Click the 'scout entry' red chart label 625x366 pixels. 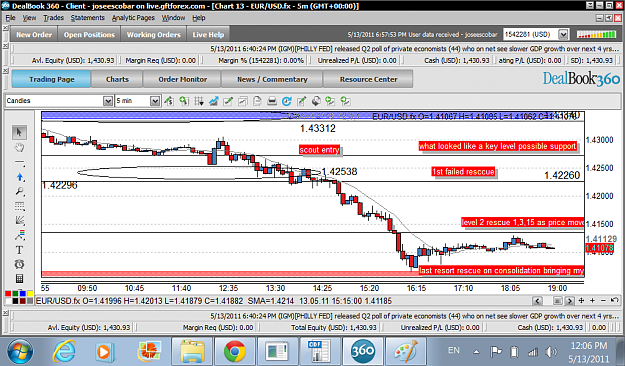[319, 150]
